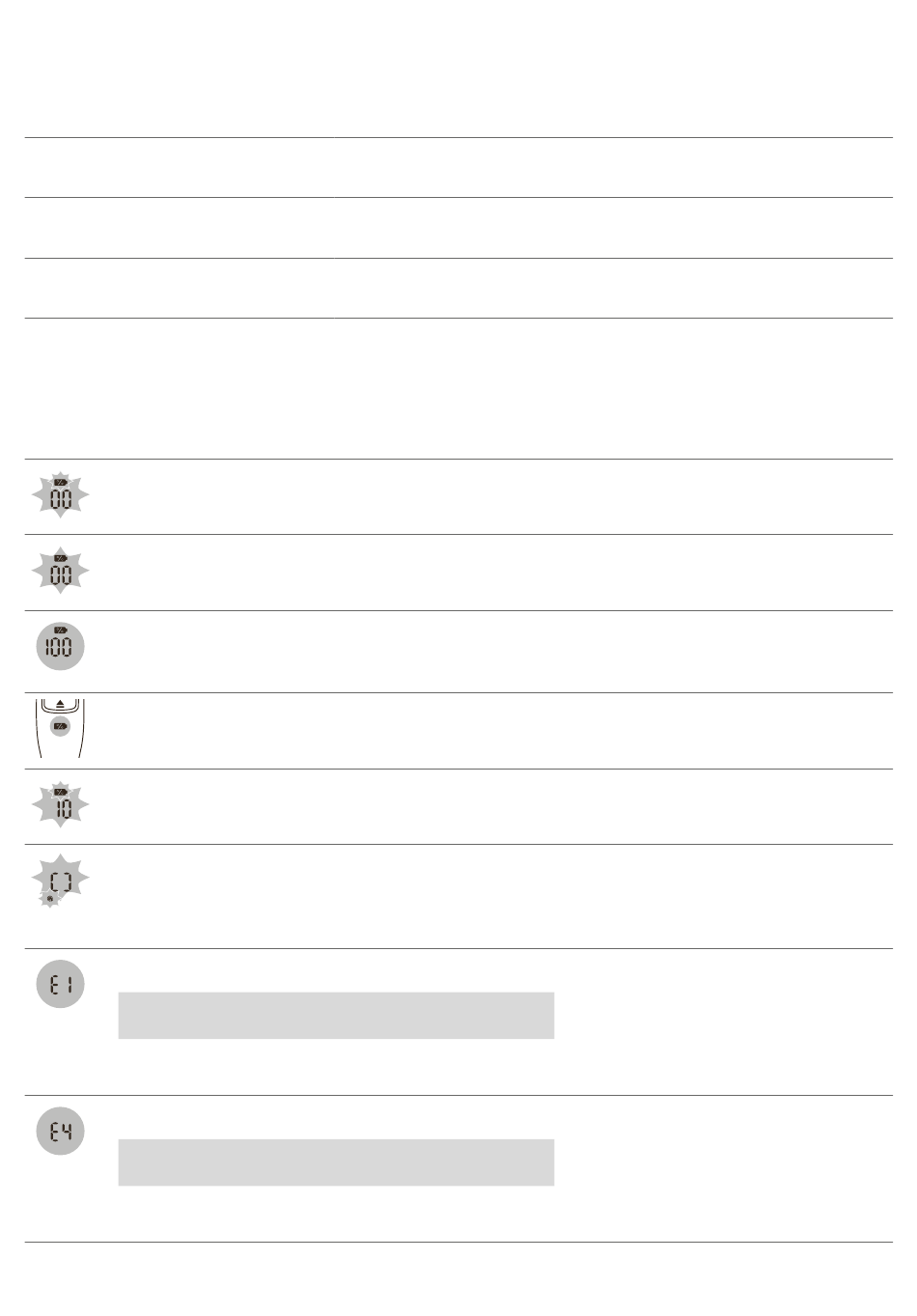Click the flashing 00 display with steady battery symbol
The image size is (917, 1316).
click(60, 571)
